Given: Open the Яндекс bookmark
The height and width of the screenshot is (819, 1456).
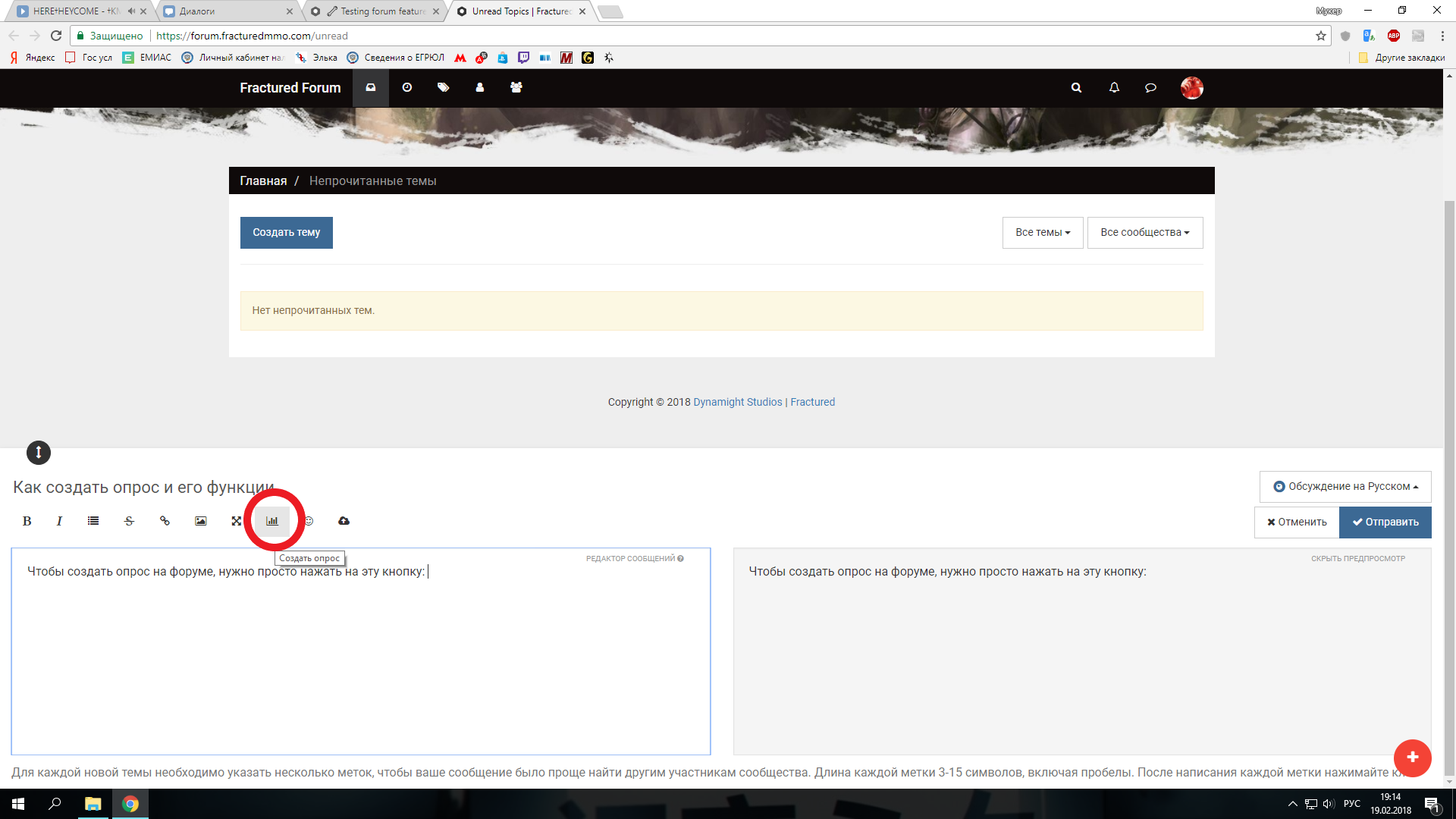Looking at the screenshot, I should click(x=33, y=58).
